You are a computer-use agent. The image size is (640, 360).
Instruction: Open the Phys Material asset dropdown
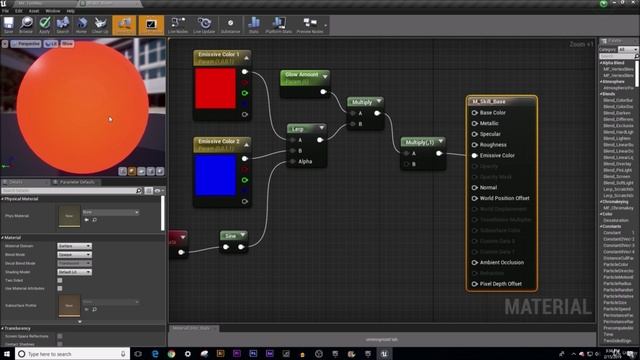pos(111,212)
